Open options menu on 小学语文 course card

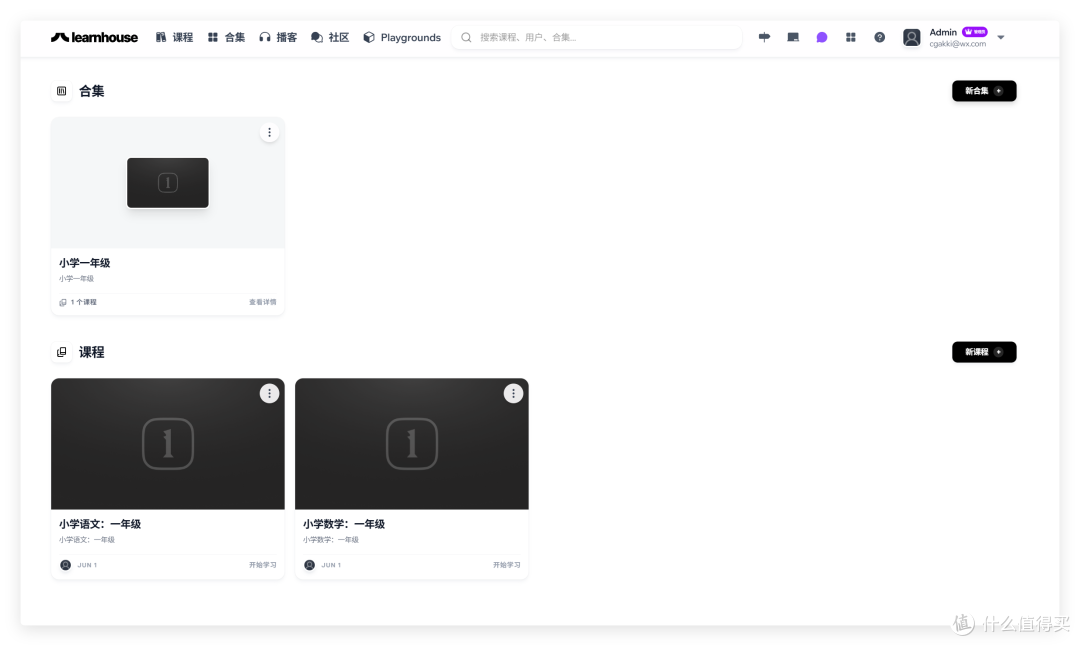coord(269,393)
